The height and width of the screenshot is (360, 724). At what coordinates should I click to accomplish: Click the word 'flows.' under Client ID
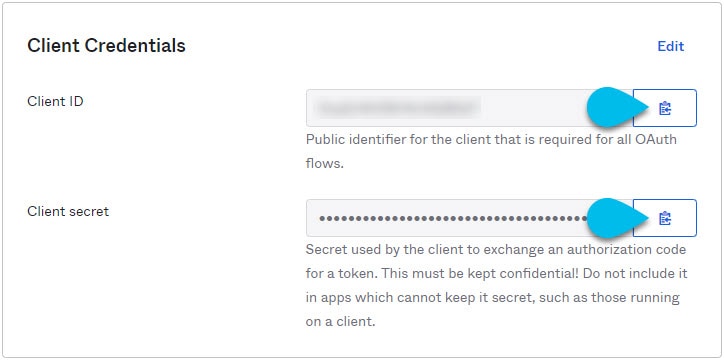tap(325, 163)
